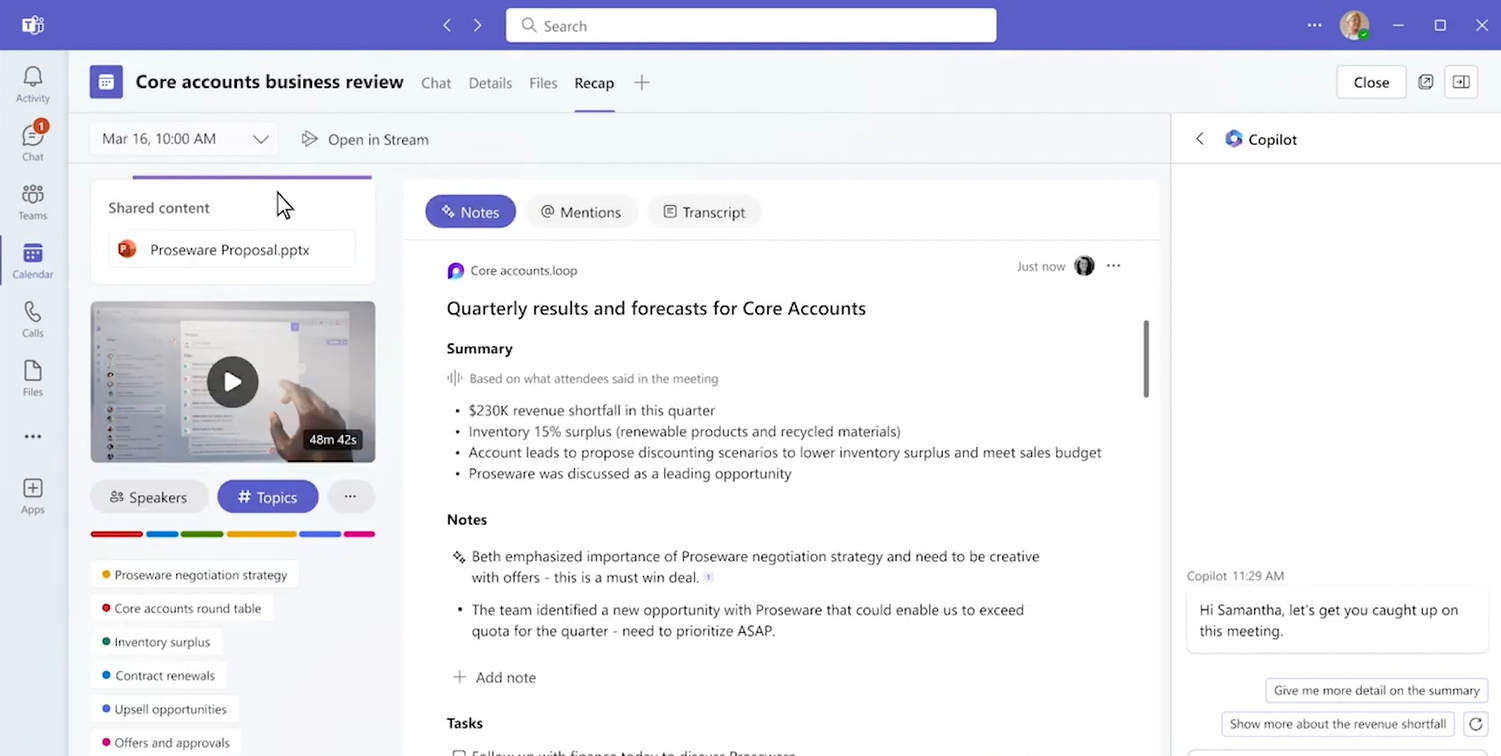Image resolution: width=1501 pixels, height=756 pixels.
Task: Click the pop-out window icon beside Close
Action: click(x=1426, y=82)
